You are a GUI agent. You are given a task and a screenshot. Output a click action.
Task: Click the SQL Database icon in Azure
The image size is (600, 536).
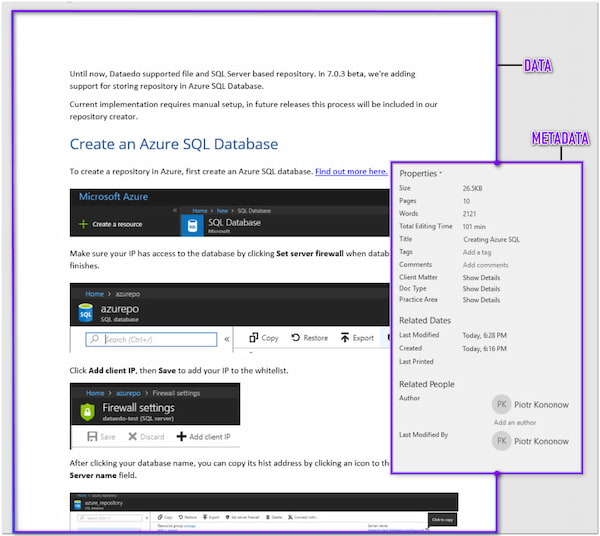193,226
